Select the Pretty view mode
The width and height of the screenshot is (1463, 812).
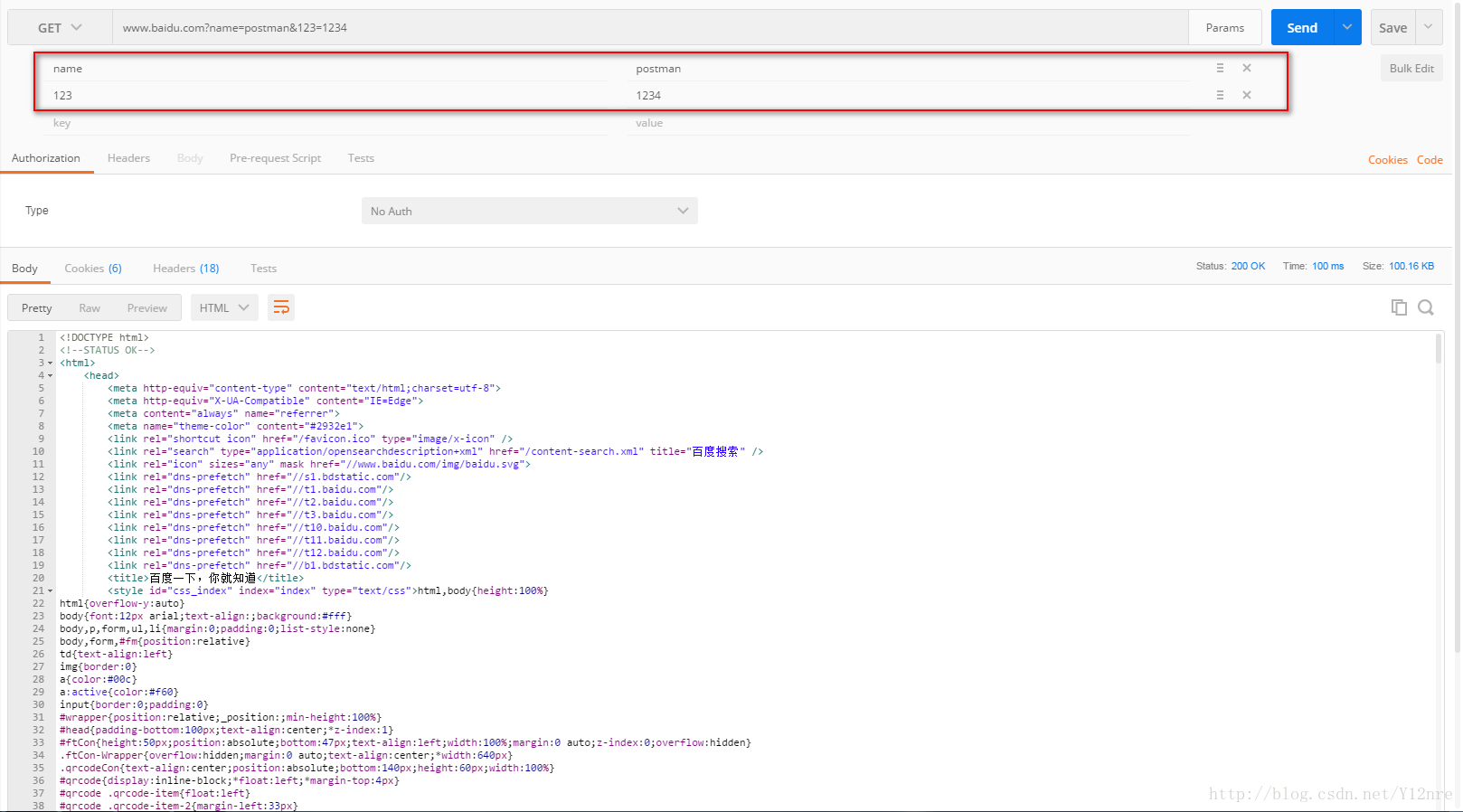tap(37, 308)
